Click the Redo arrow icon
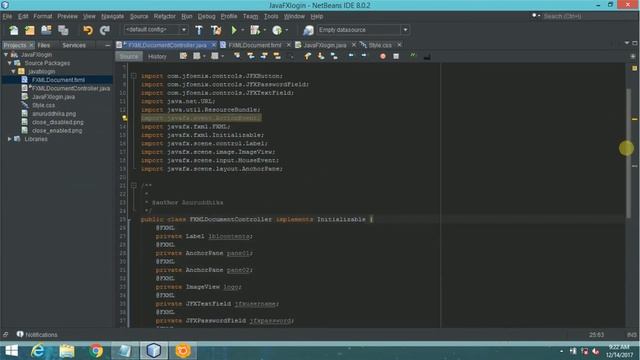This screenshot has height=360, width=640. point(105,30)
